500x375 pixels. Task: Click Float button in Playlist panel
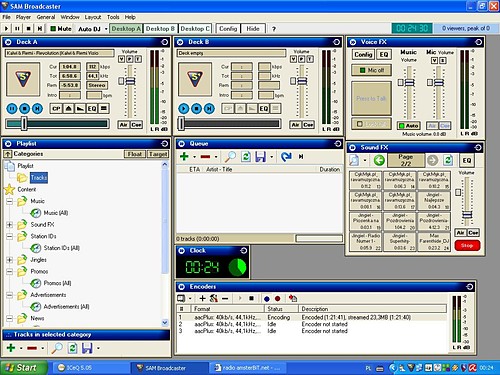135,154
